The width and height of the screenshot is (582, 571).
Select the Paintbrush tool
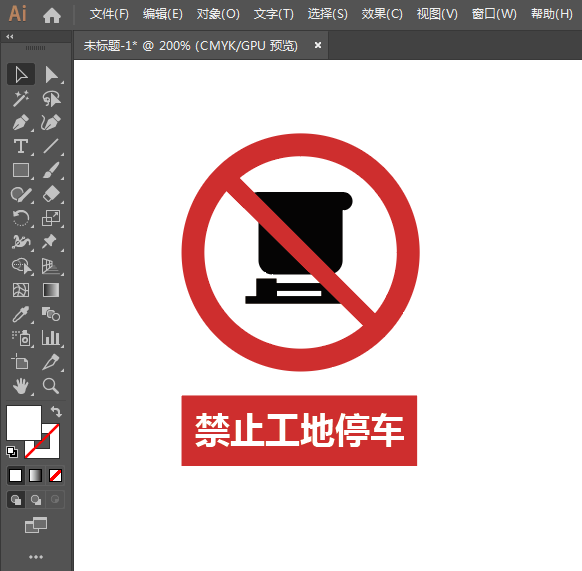[51, 170]
